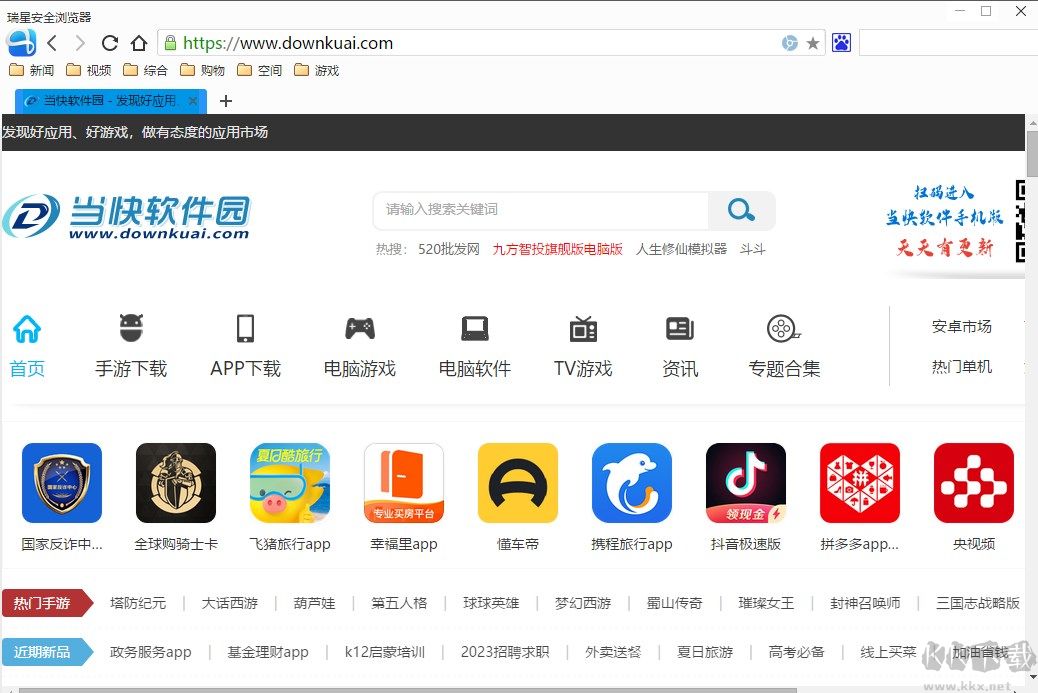The width and height of the screenshot is (1038, 693).
Task: Open 资讯 navigation item
Action: click(680, 346)
